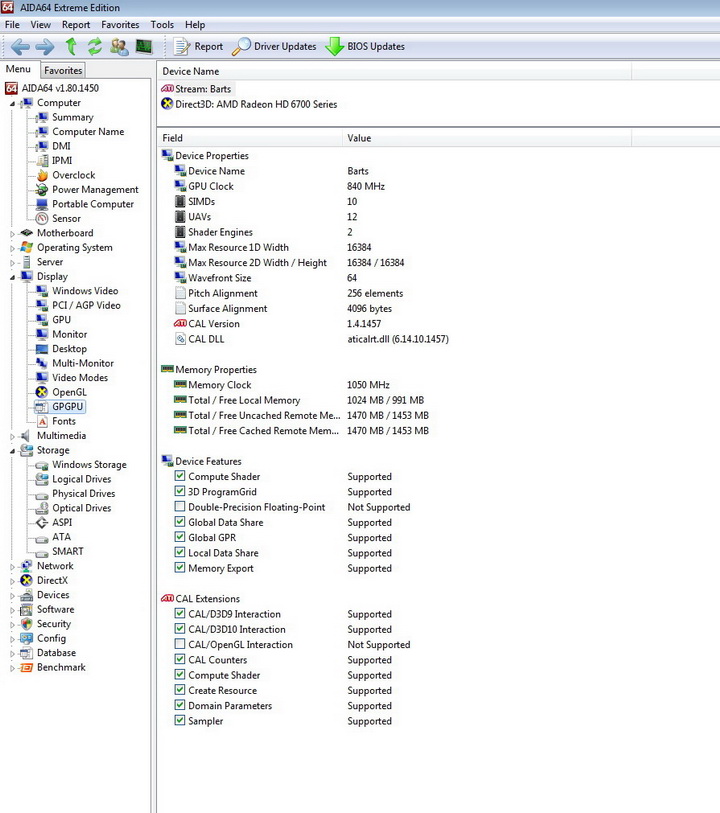Image resolution: width=720 pixels, height=813 pixels.
Task: Open the Help menu
Action: point(195,24)
